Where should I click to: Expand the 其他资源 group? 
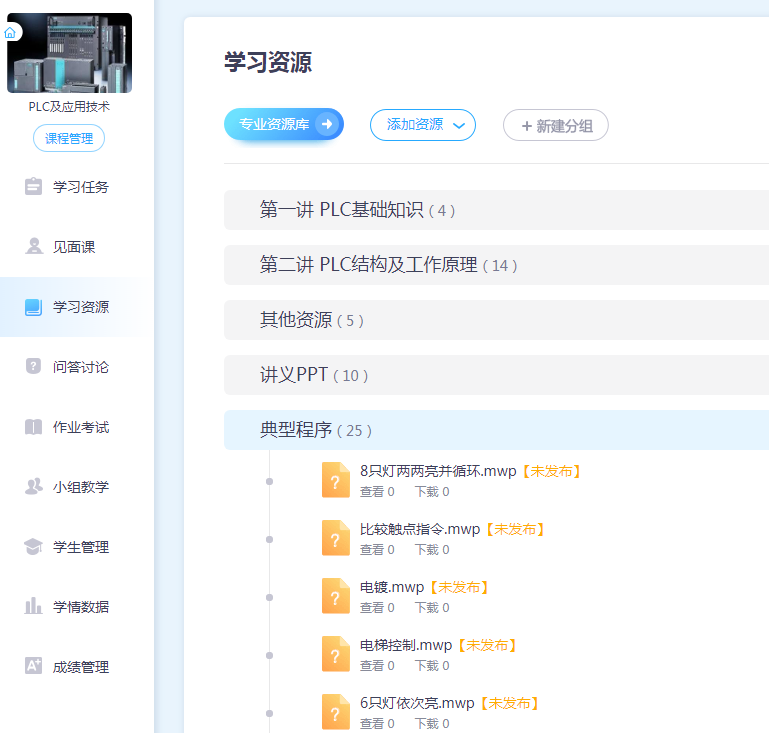[x=496, y=320]
